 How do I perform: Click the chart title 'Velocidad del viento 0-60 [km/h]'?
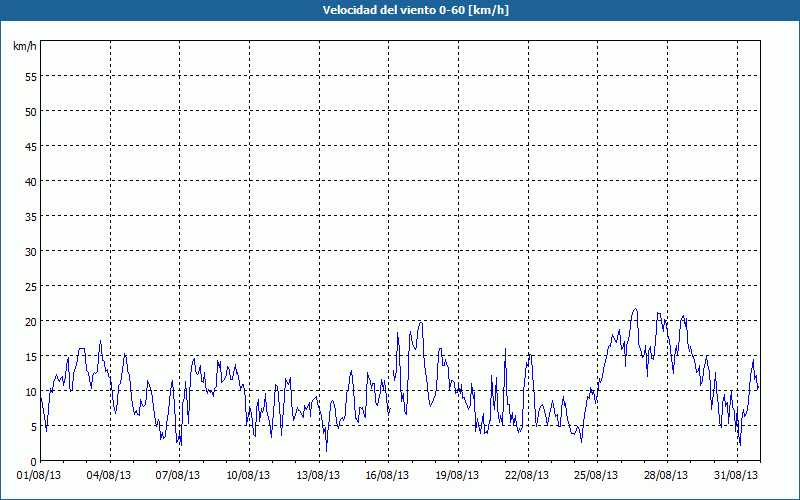[415, 10]
